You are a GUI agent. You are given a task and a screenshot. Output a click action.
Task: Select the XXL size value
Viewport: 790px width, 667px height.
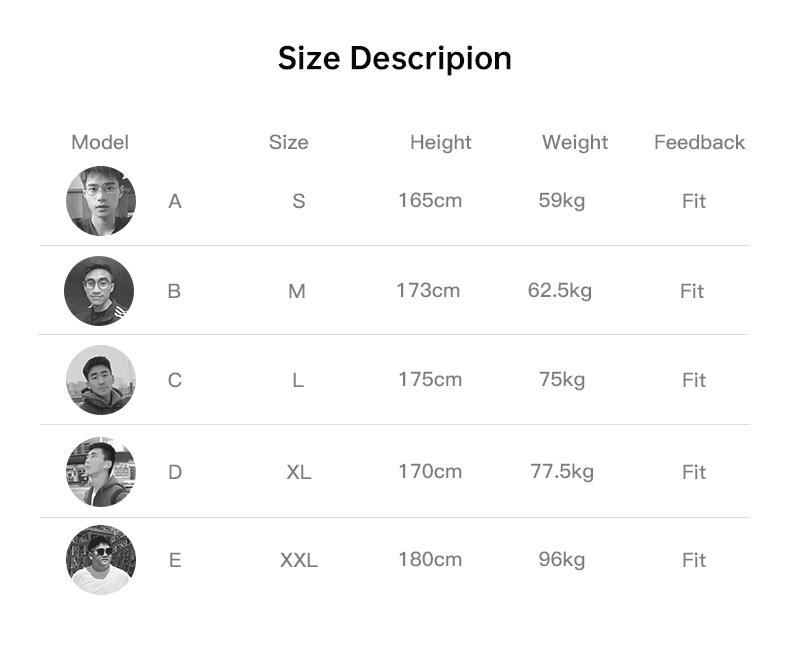coord(298,560)
